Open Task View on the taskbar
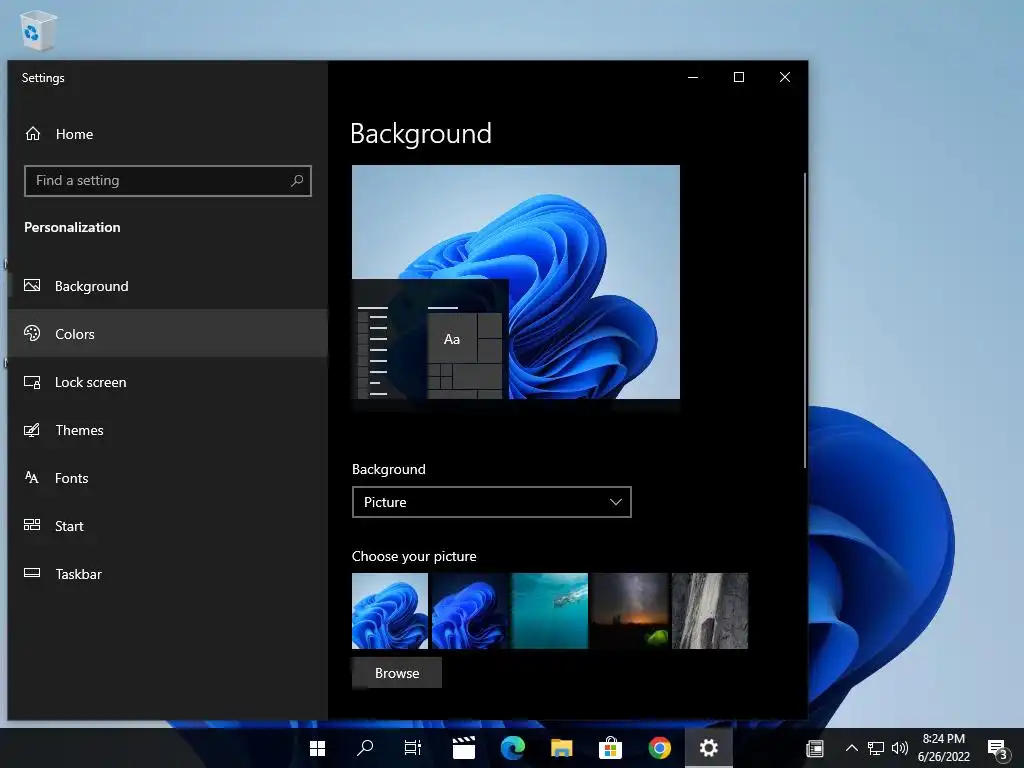 click(x=413, y=748)
